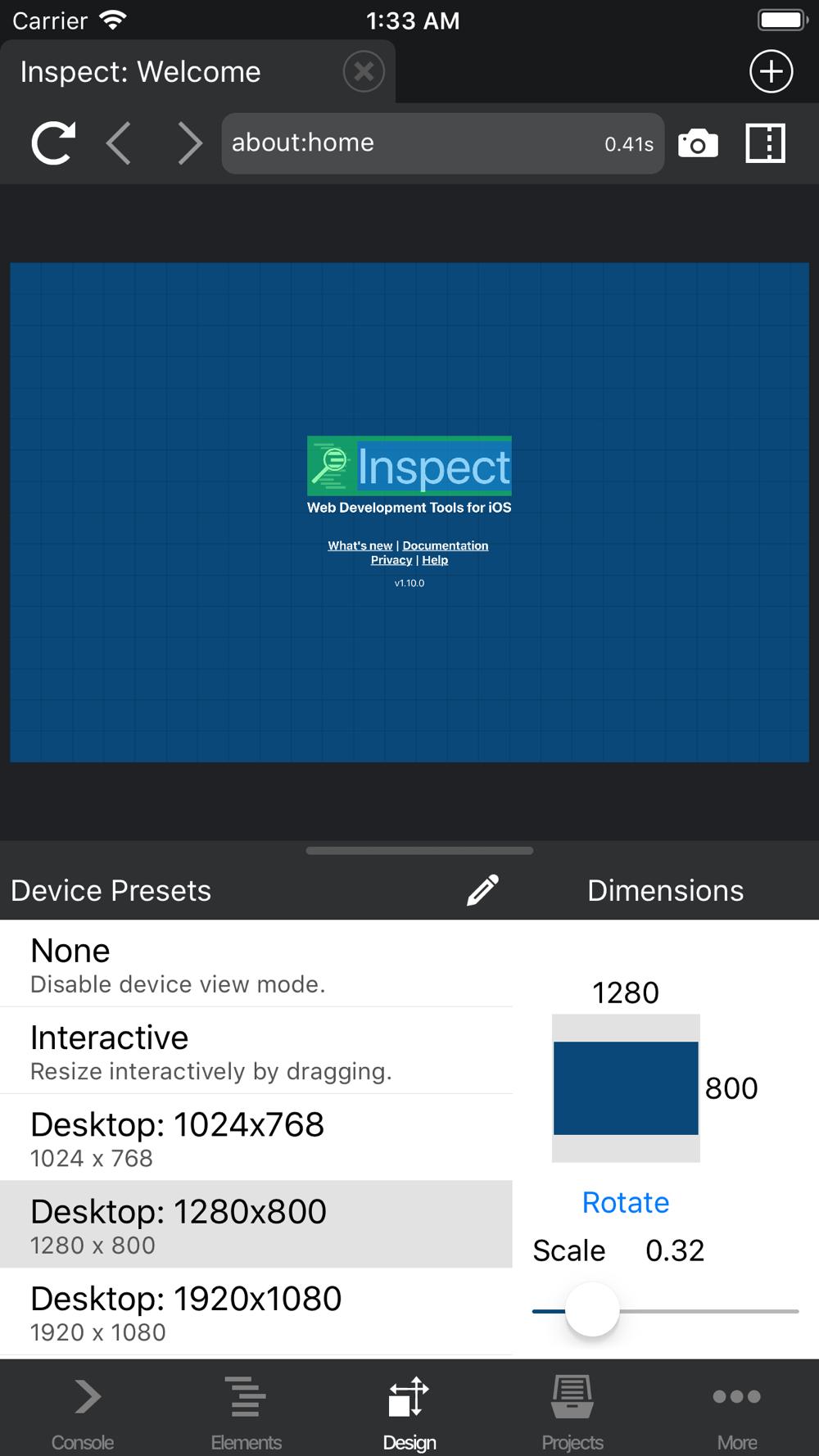
Task: Click the Scale slider track
Action: (x=665, y=1311)
